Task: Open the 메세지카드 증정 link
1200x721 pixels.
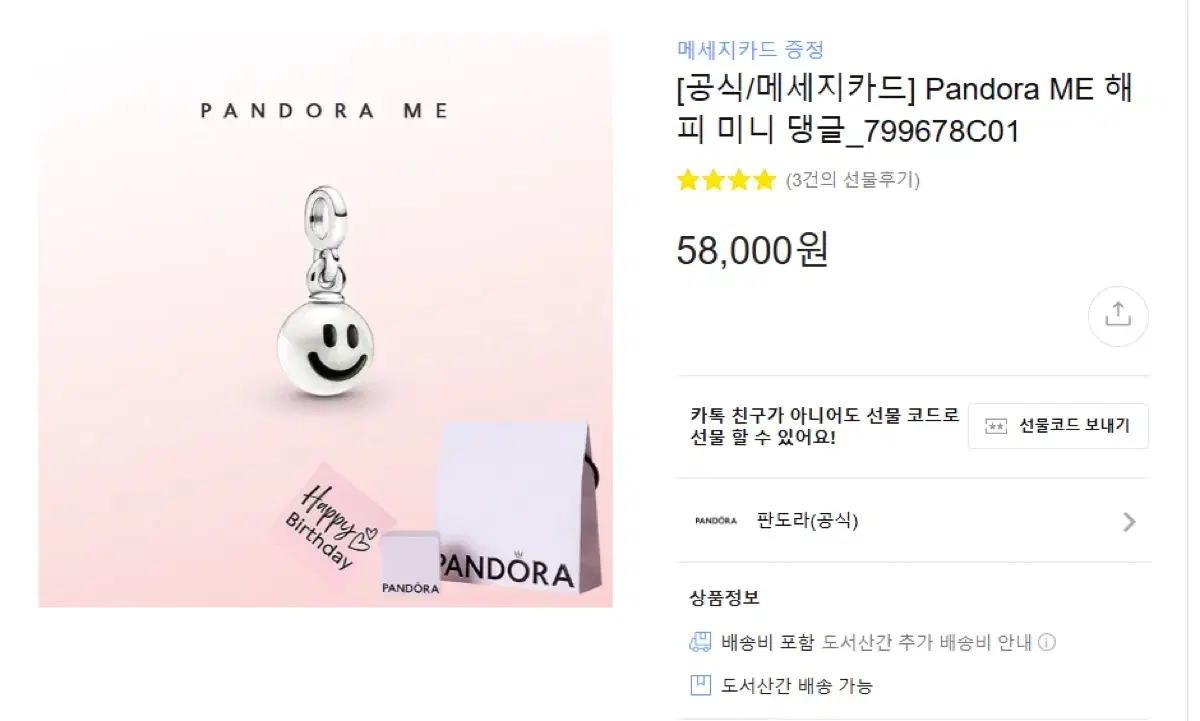Action: 750,49
